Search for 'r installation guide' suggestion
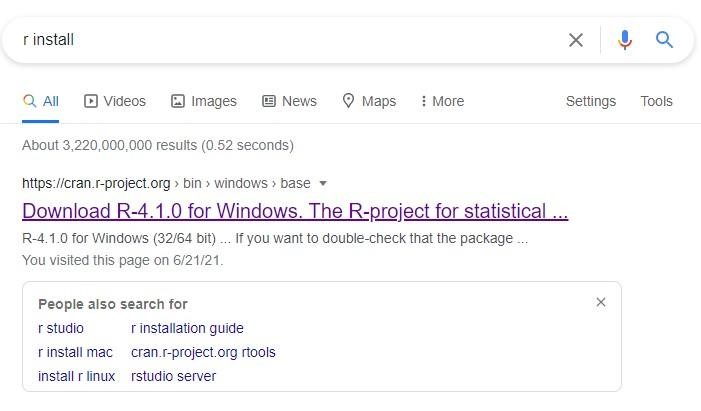Image resolution: width=701 pixels, height=411 pixels. pyautogui.click(x=187, y=328)
